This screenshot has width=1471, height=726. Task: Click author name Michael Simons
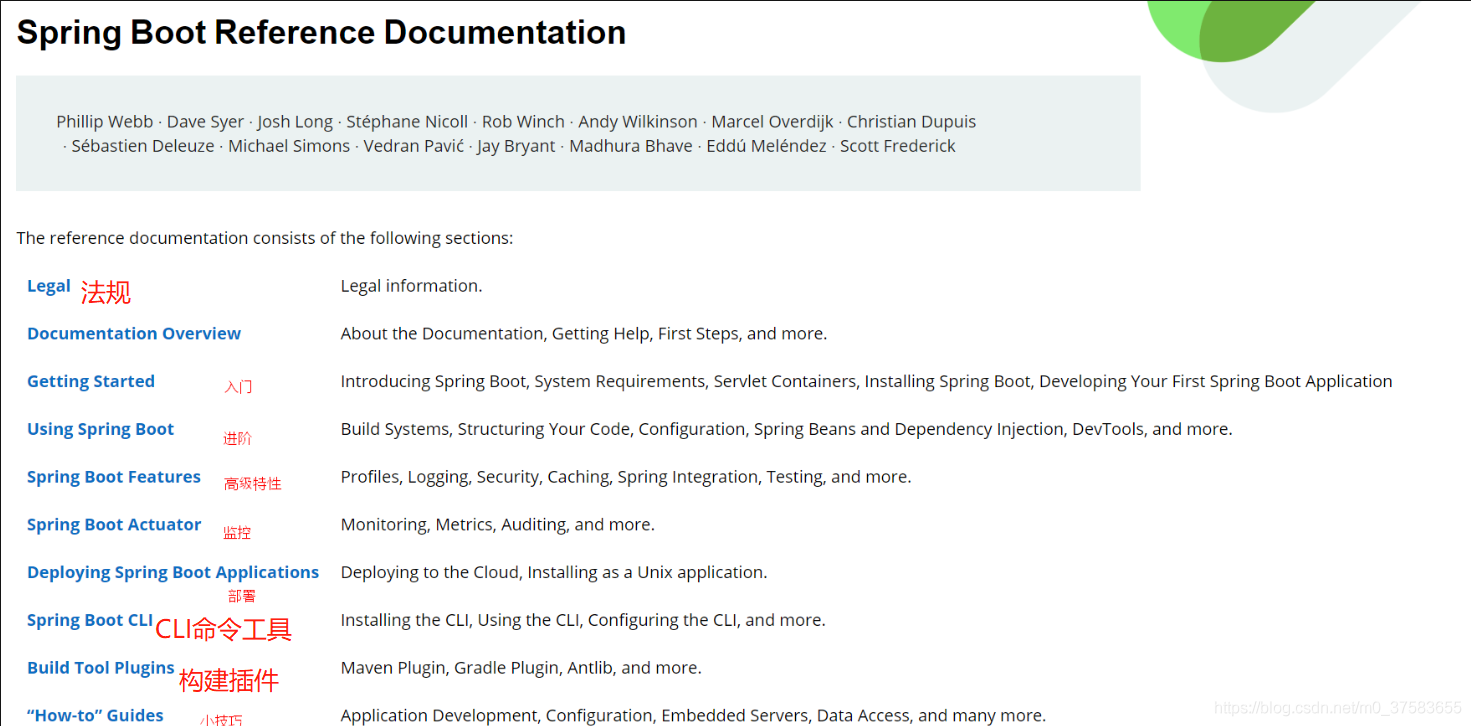click(x=289, y=146)
